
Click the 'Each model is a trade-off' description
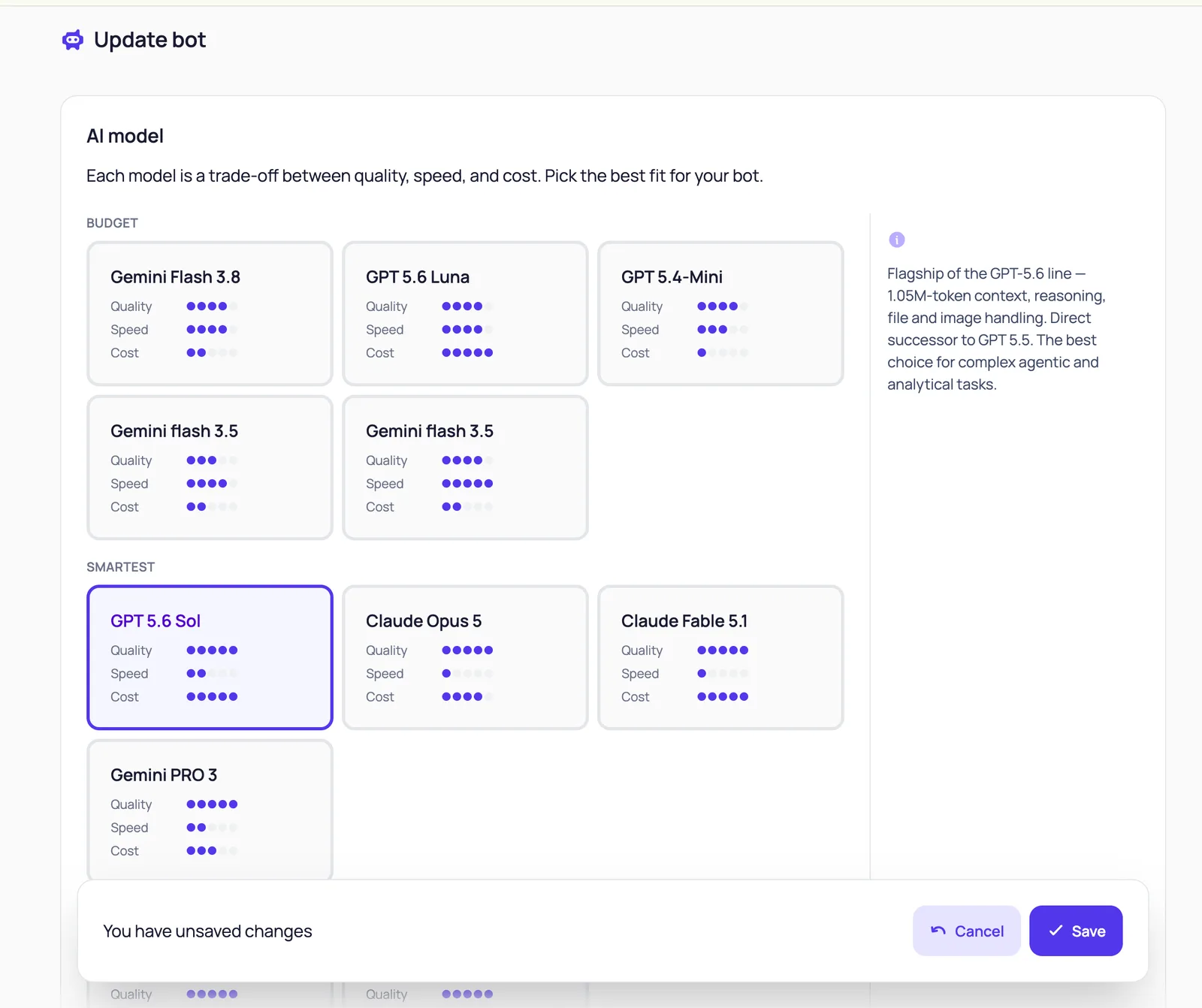tap(424, 176)
